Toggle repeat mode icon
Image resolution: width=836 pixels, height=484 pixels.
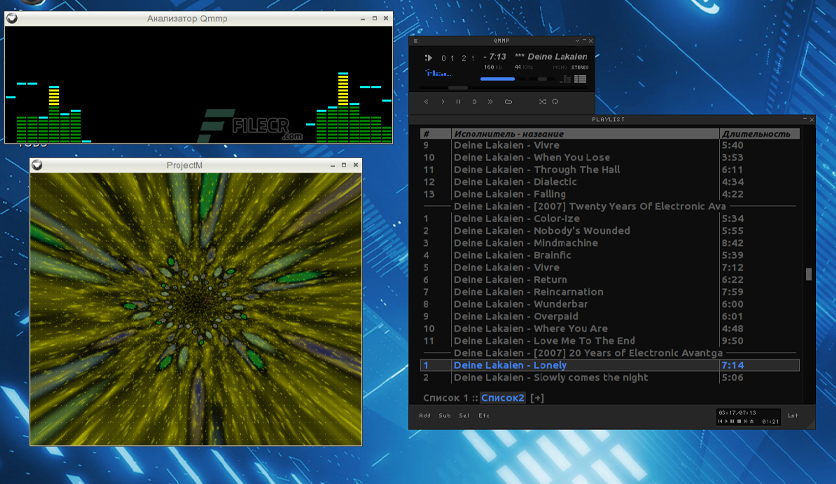click(x=555, y=101)
